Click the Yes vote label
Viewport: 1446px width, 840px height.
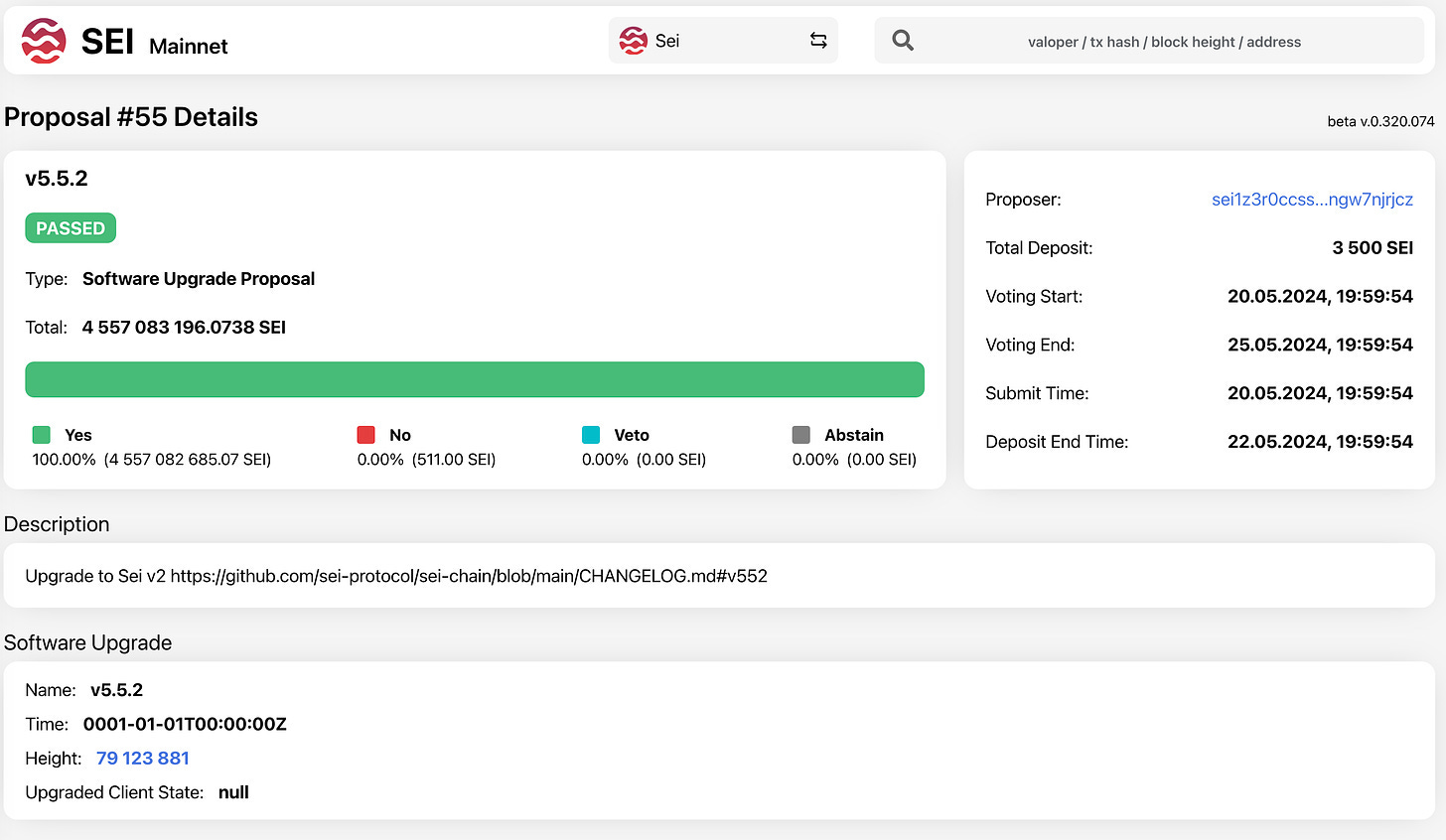pyautogui.click(x=78, y=435)
